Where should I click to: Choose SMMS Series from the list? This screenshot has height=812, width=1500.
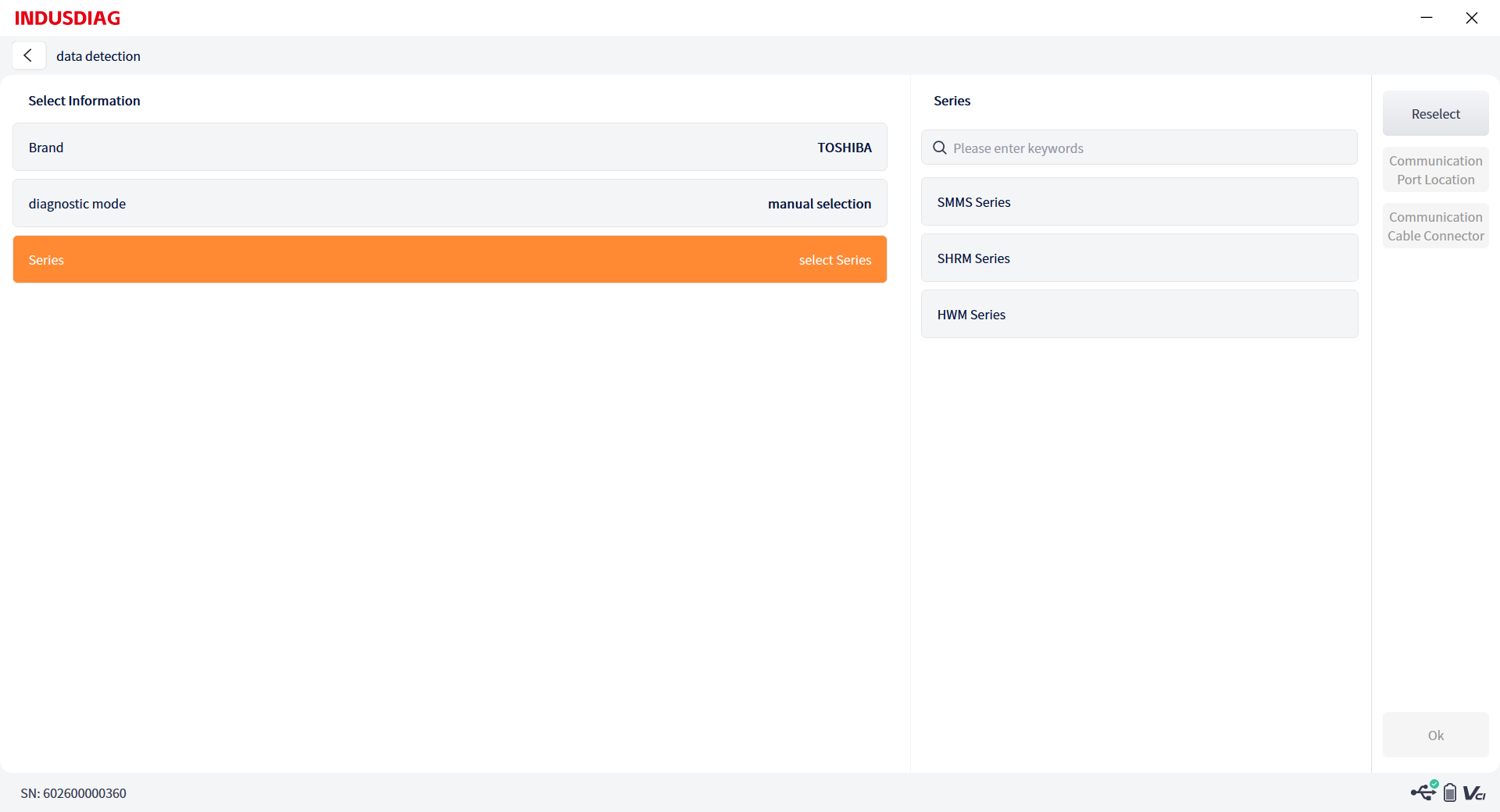coord(1139,201)
